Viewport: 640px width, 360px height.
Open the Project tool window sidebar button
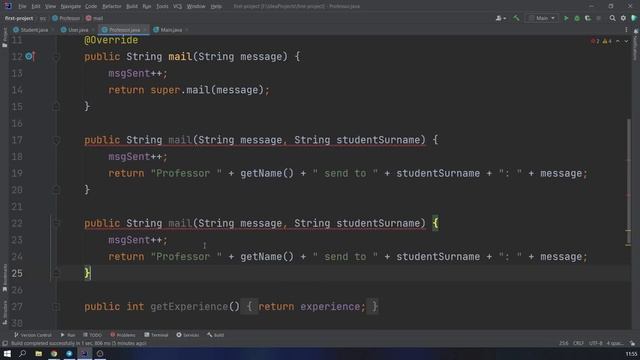(4, 38)
